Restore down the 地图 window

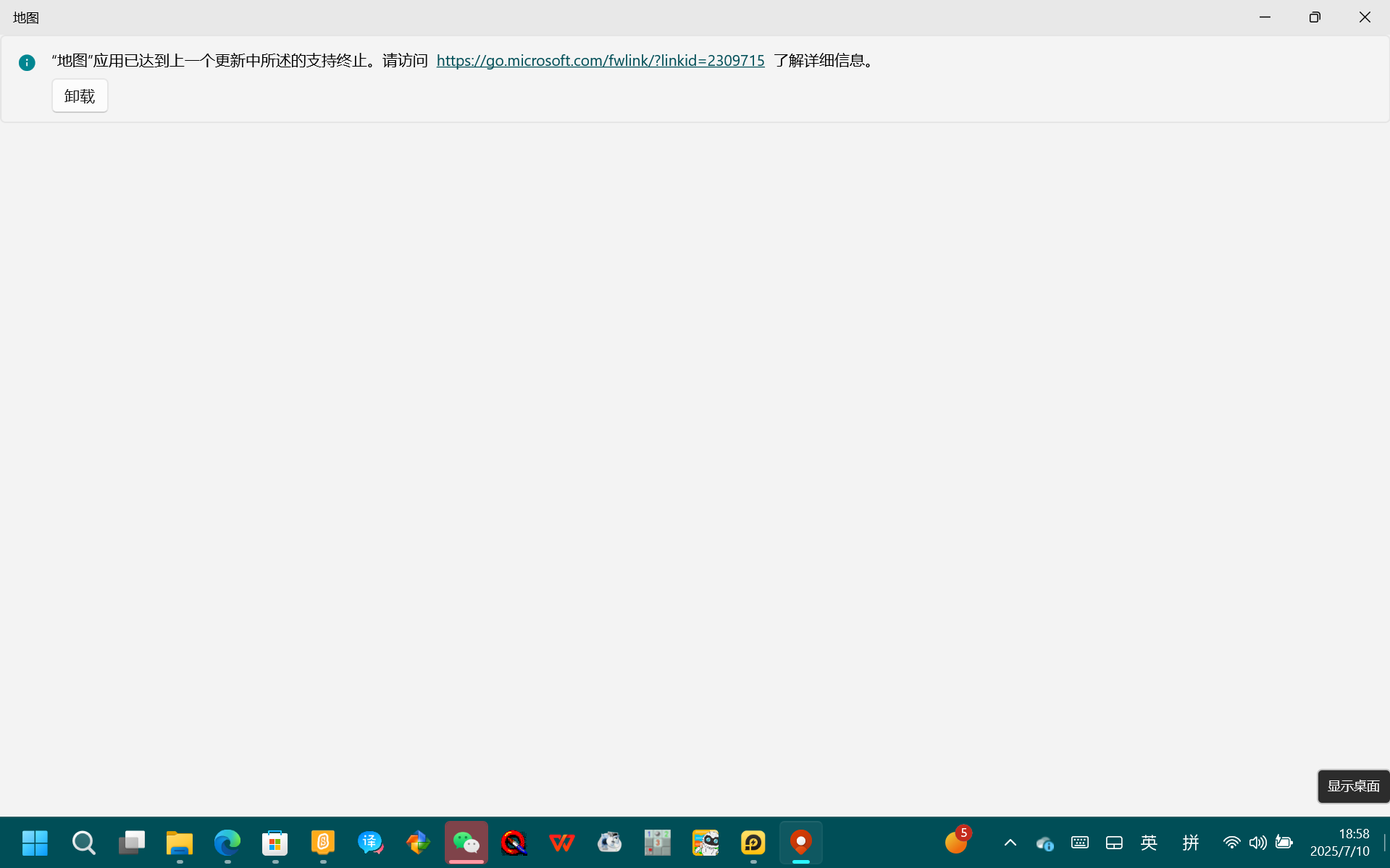tap(1315, 17)
